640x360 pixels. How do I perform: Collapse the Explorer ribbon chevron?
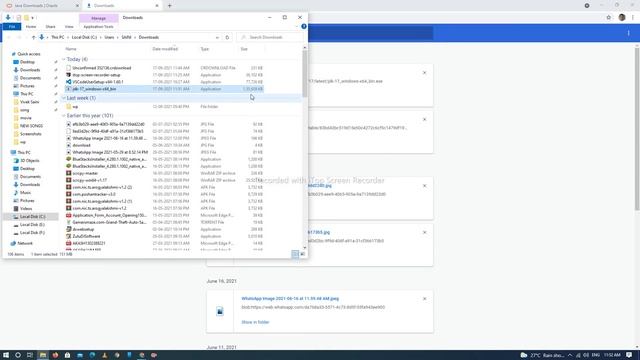pos(297,27)
